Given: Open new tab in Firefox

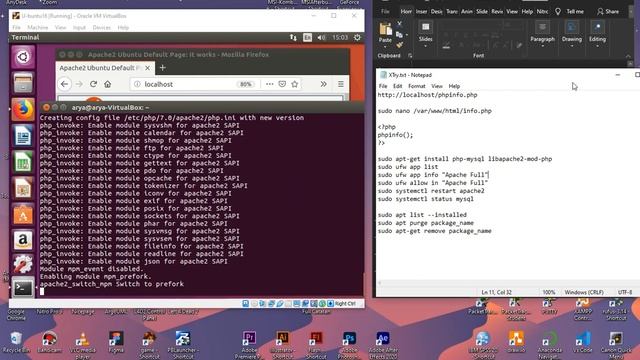Looking at the screenshot, I should click(162, 68).
